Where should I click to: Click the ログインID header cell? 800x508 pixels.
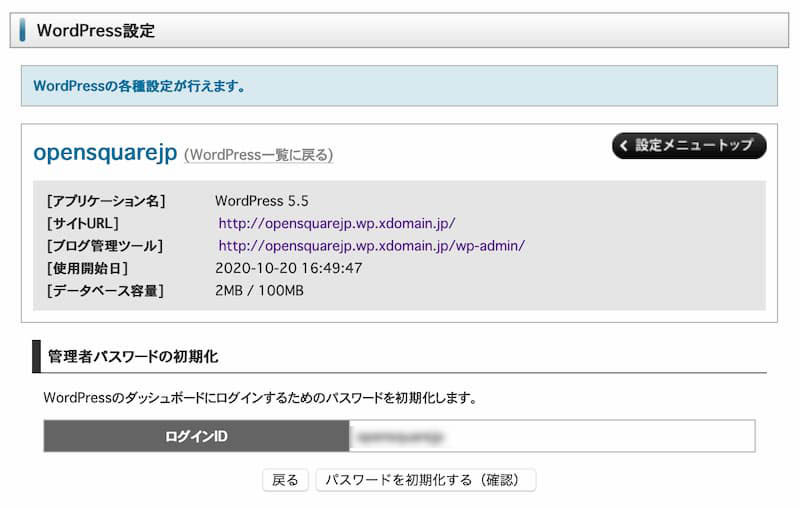[196, 436]
